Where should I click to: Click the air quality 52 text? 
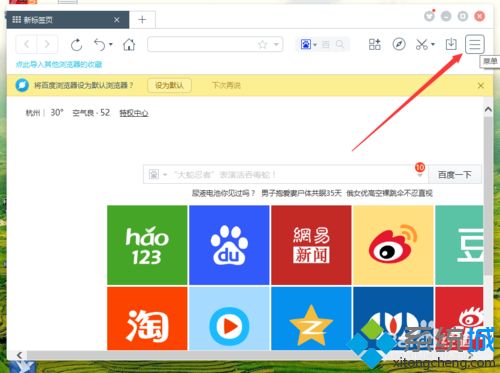91,113
